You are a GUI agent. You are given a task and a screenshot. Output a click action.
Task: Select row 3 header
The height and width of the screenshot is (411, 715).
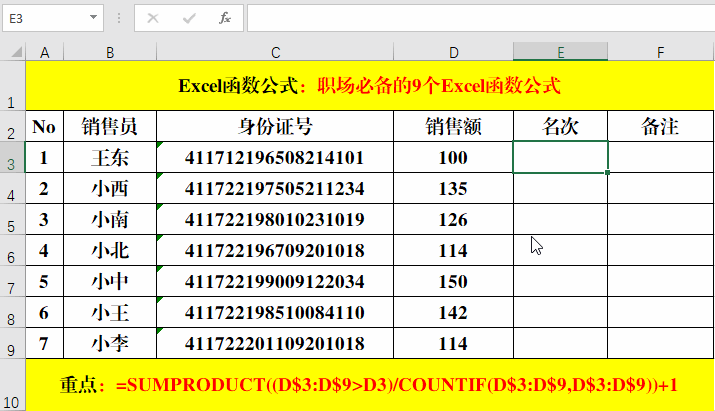click(x=12, y=157)
